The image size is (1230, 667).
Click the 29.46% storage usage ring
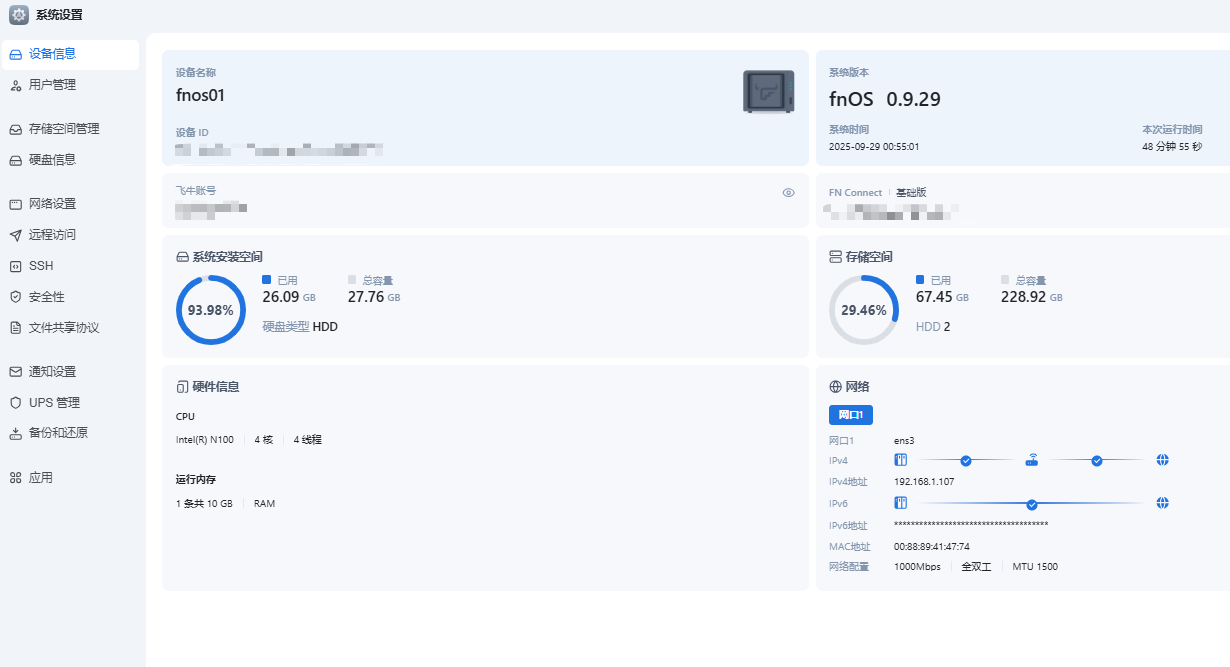864,310
